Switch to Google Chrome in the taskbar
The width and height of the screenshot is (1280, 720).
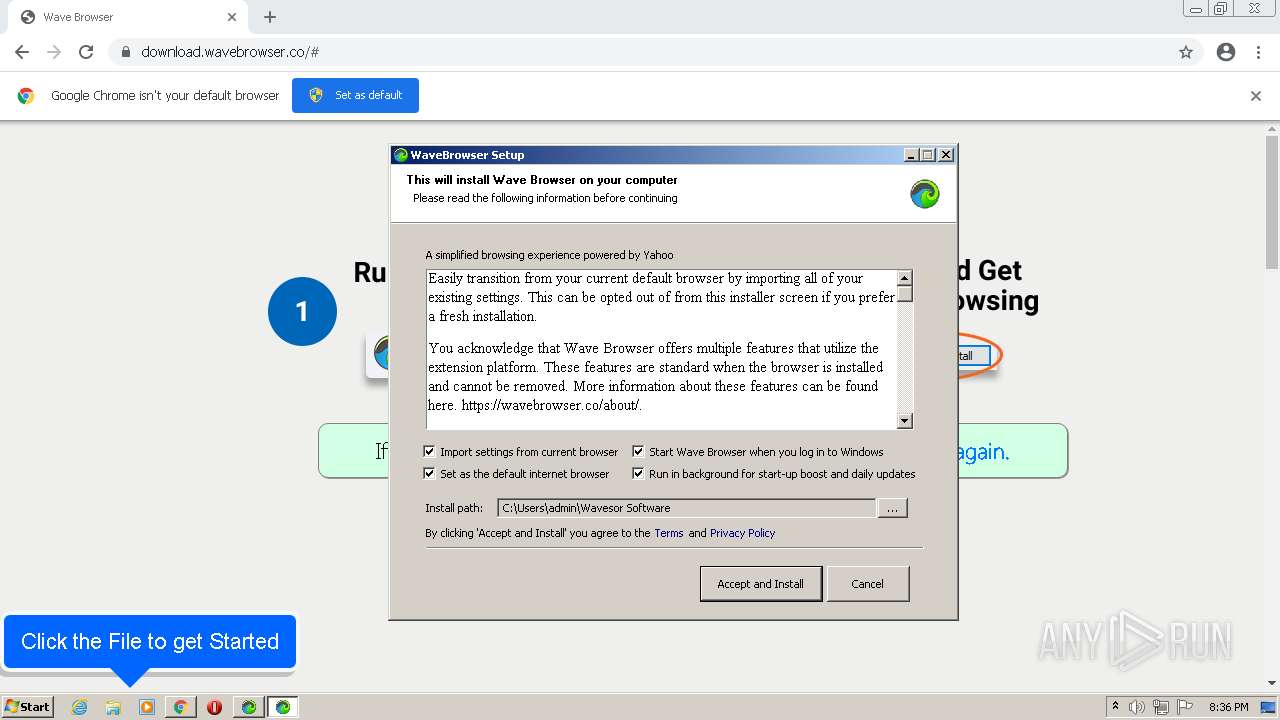click(180, 707)
